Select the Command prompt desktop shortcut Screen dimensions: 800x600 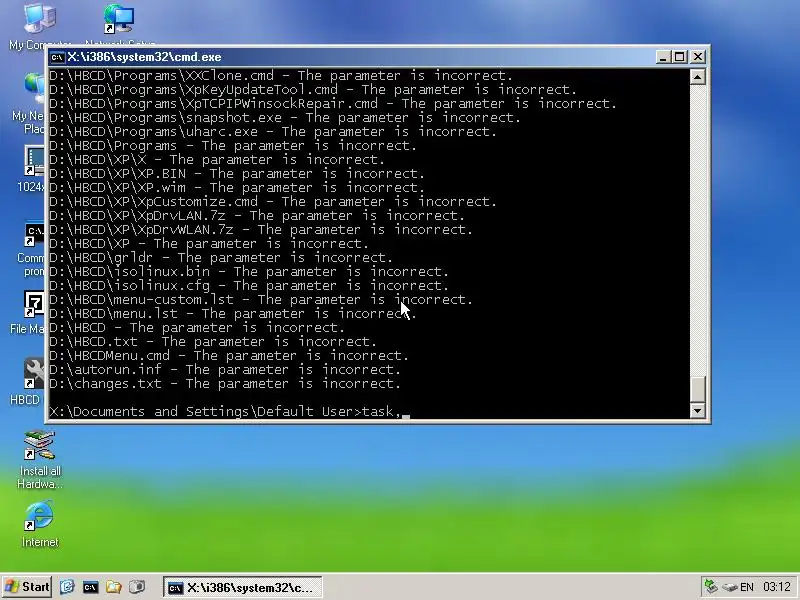32,249
